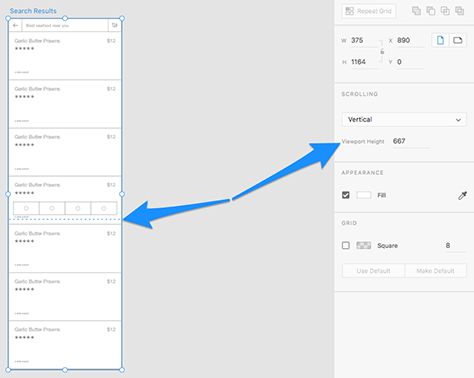Click the Make Default button
The width and height of the screenshot is (474, 378).
click(x=435, y=271)
